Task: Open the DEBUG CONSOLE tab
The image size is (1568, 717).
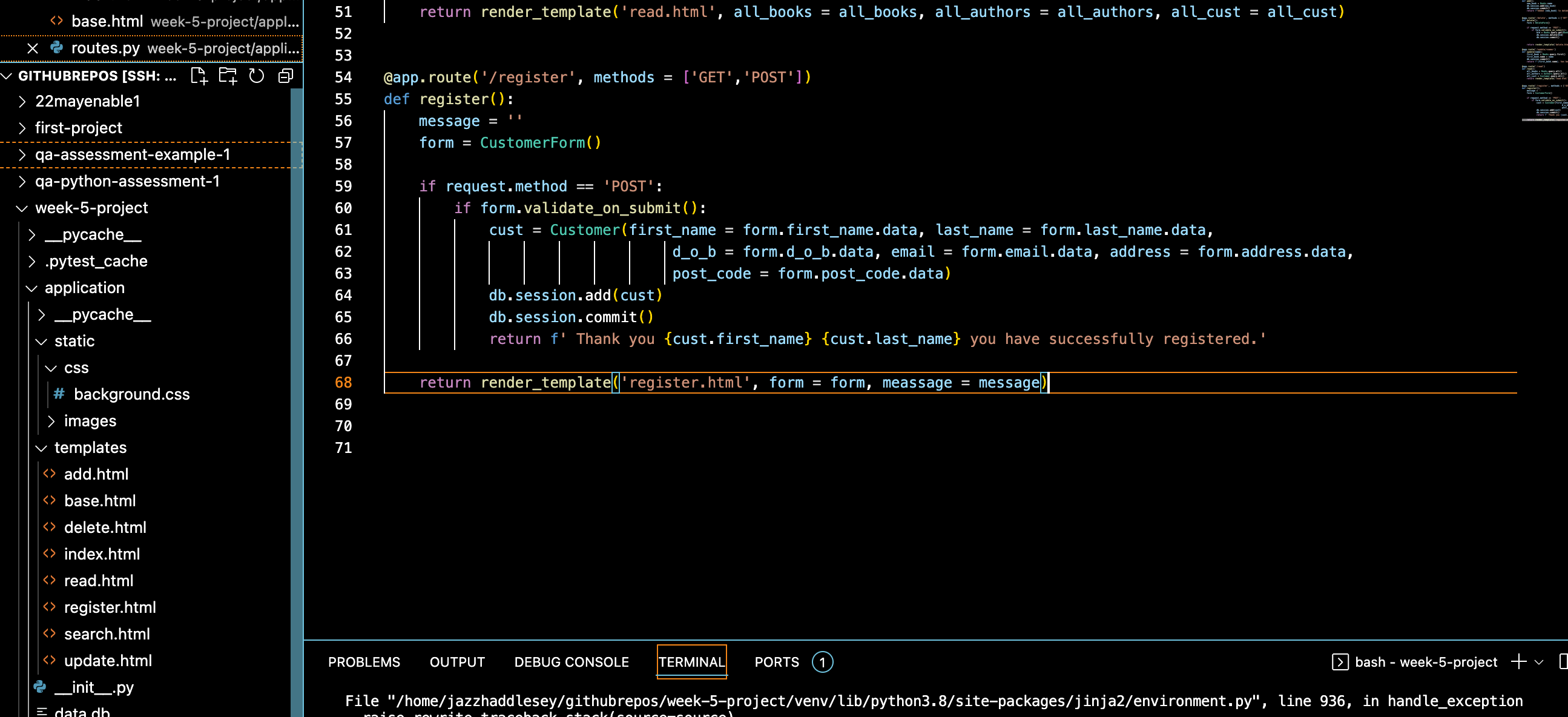Action: (x=571, y=662)
